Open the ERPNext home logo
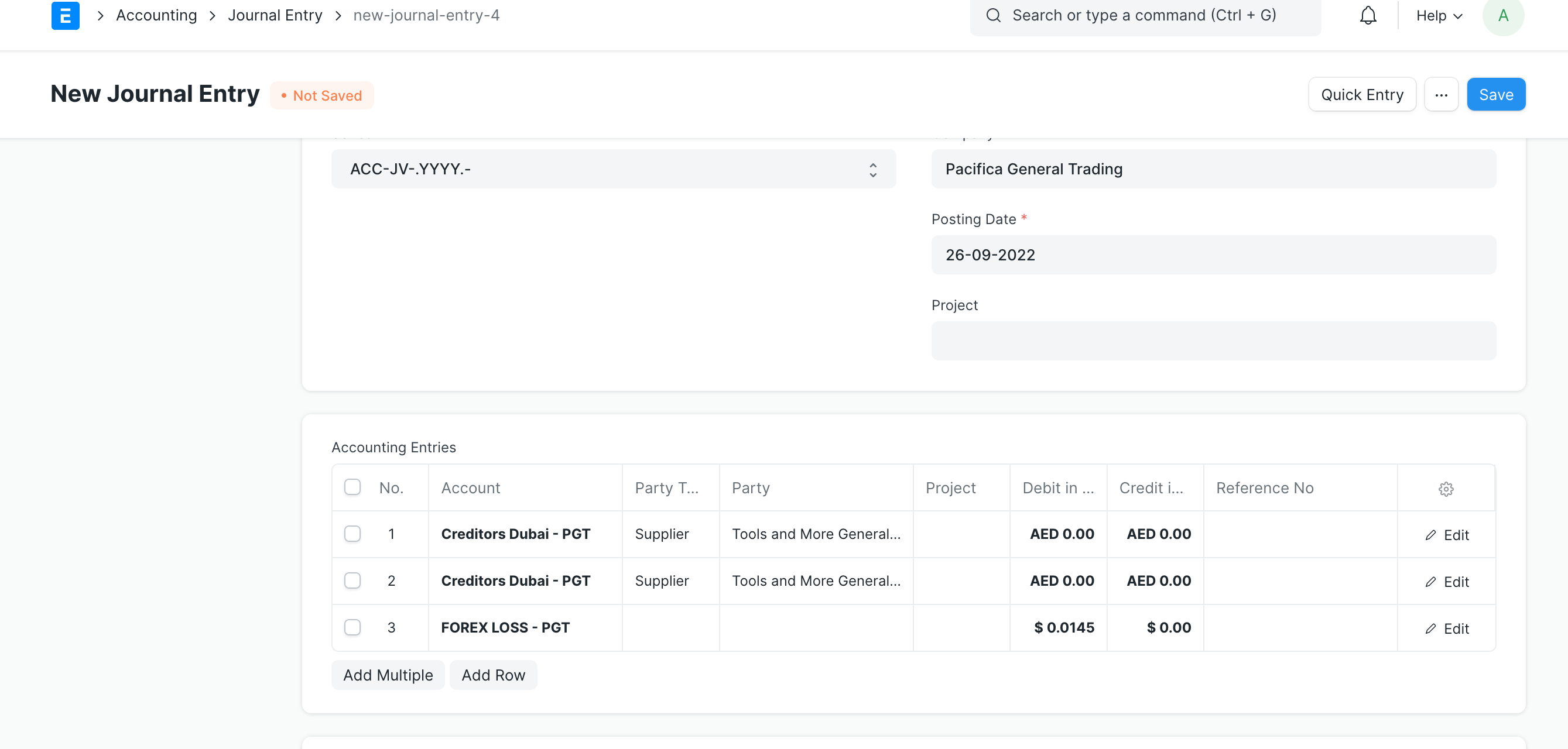The height and width of the screenshot is (749, 1568). (x=65, y=15)
